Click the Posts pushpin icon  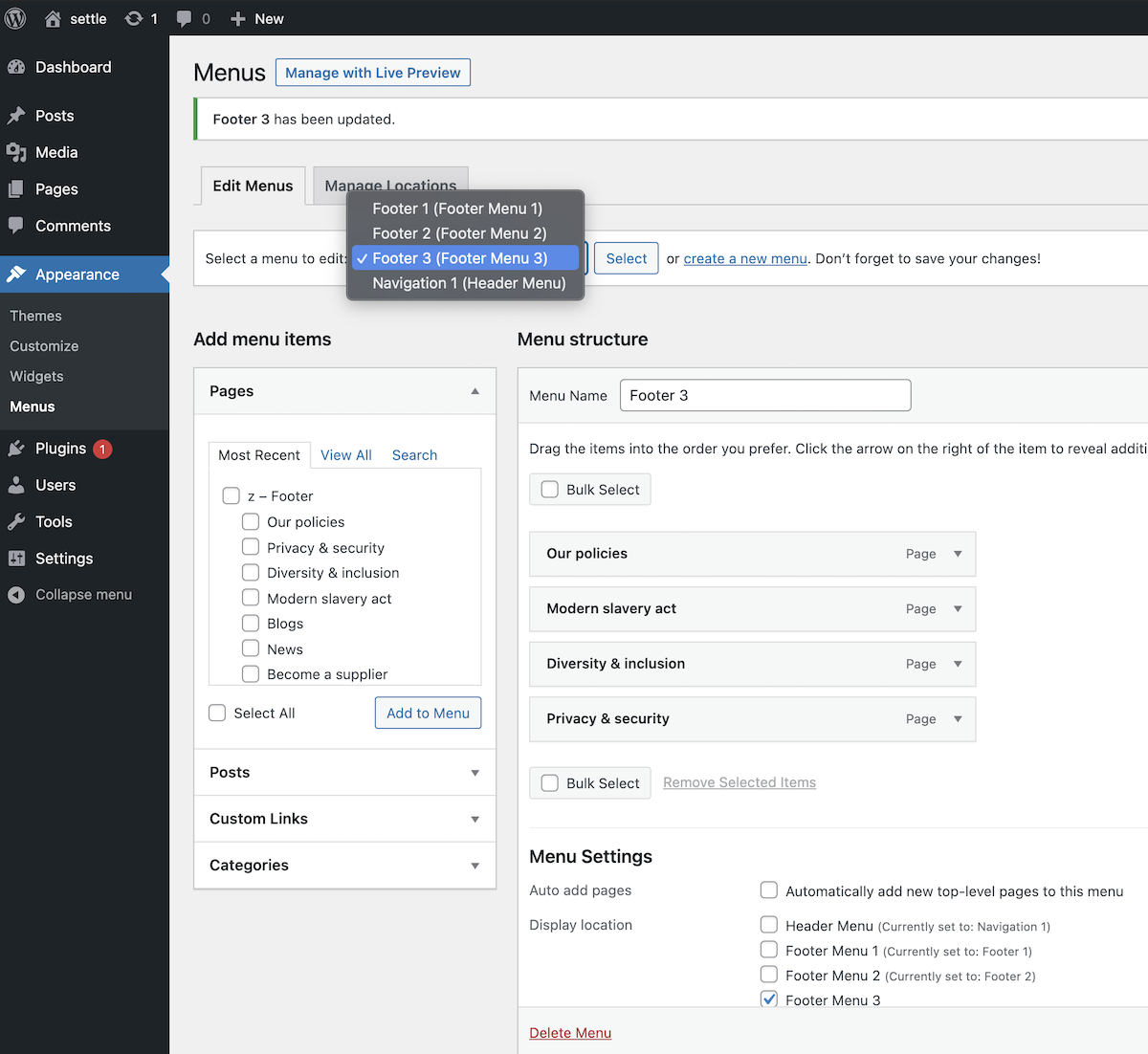tap(16, 116)
